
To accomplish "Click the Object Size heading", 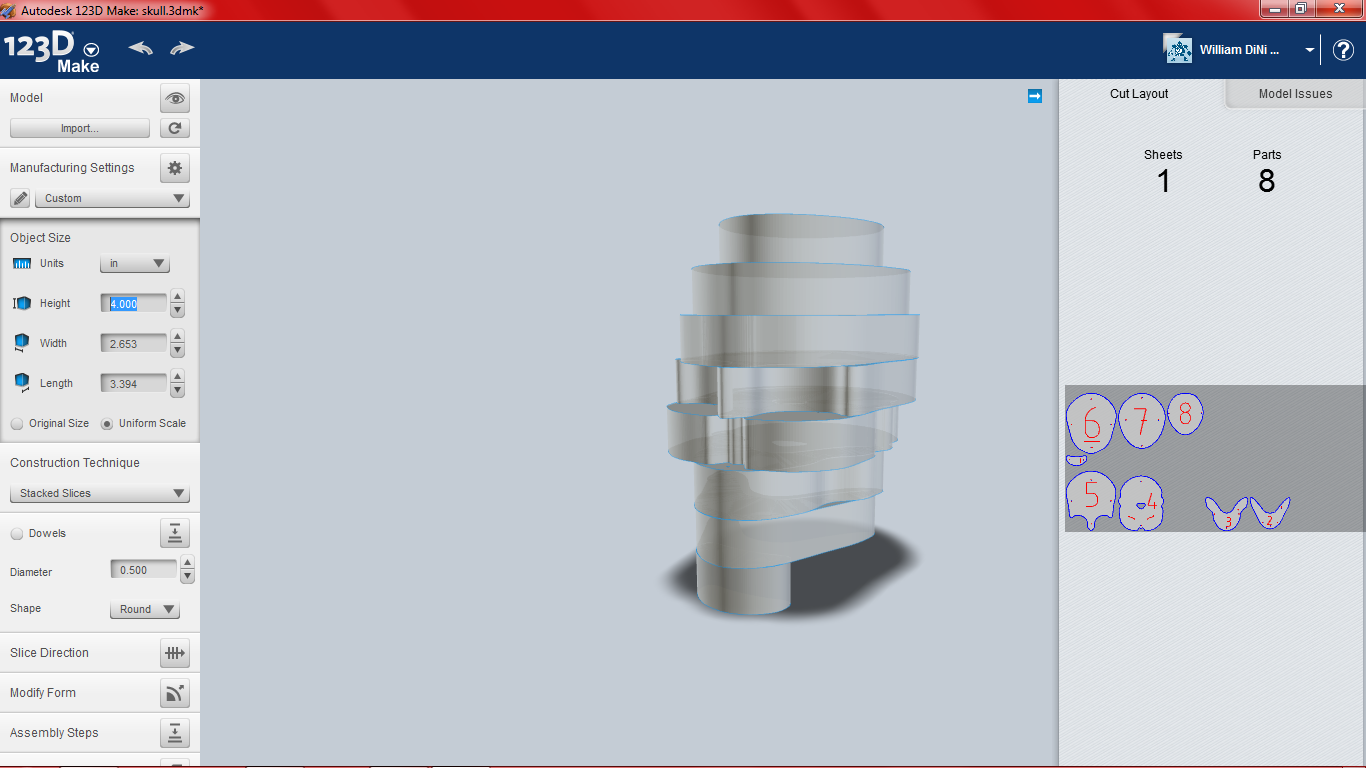I will pyautogui.click(x=40, y=238).
